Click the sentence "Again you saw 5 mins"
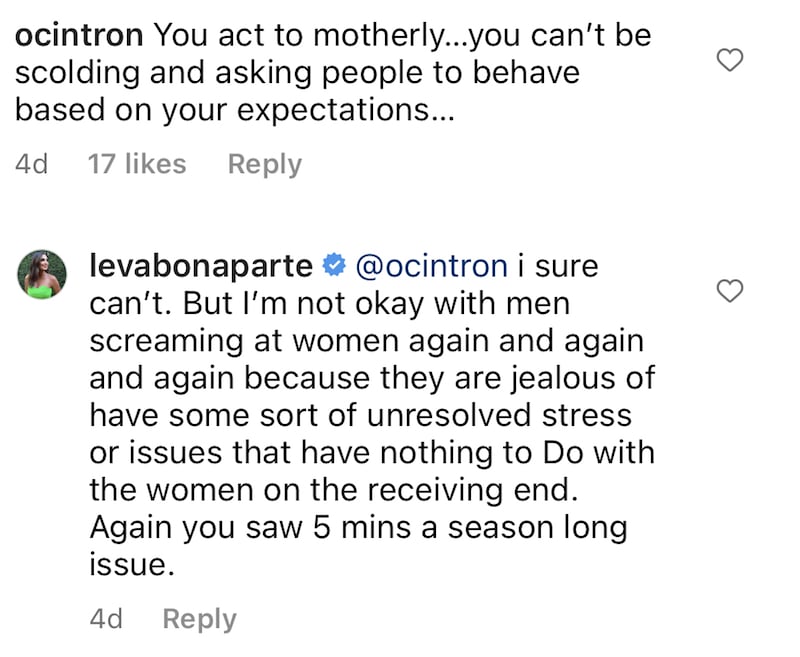800x657 pixels. [x=250, y=527]
